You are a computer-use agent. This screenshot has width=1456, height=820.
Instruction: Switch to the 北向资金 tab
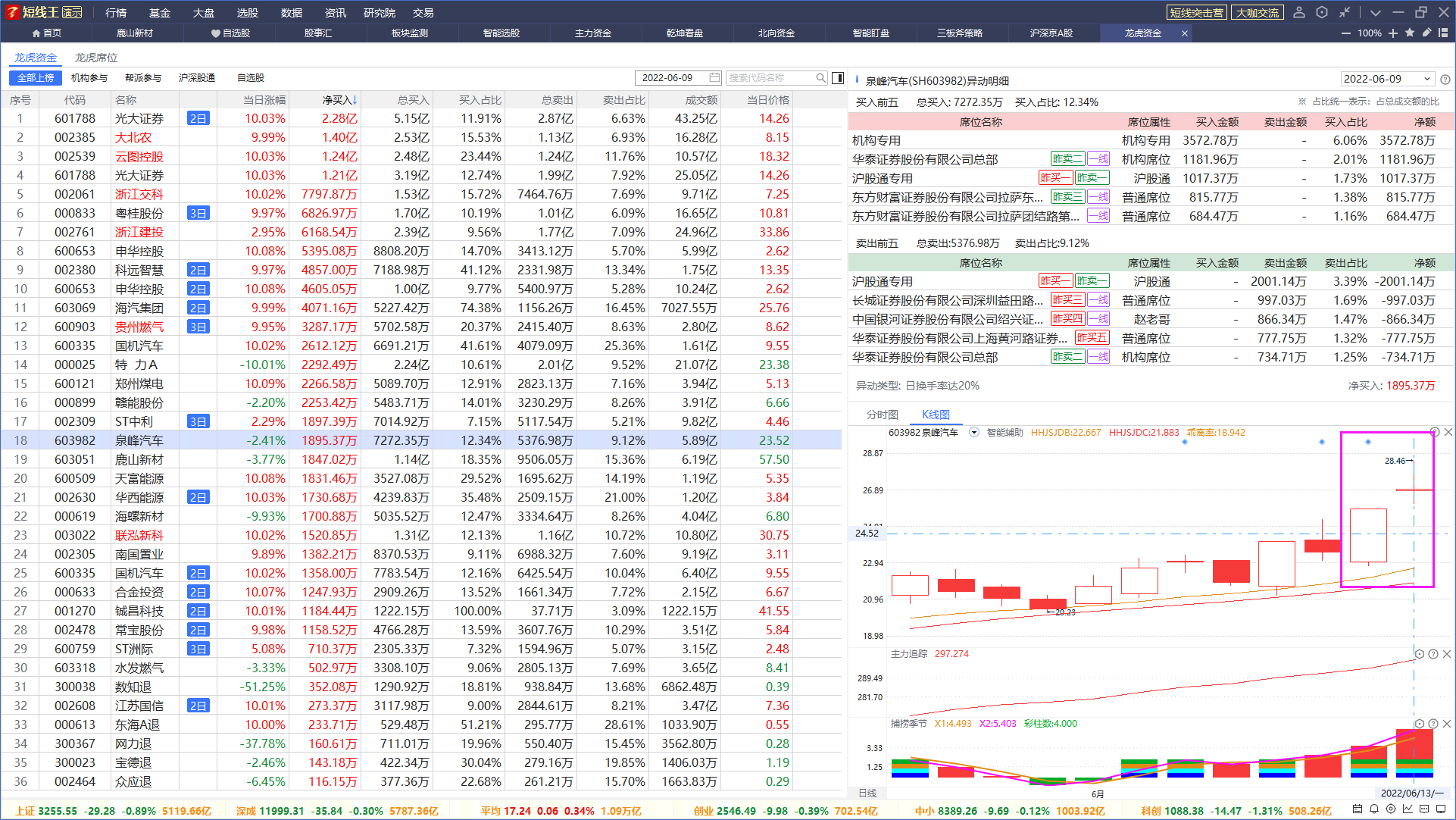coord(776,33)
